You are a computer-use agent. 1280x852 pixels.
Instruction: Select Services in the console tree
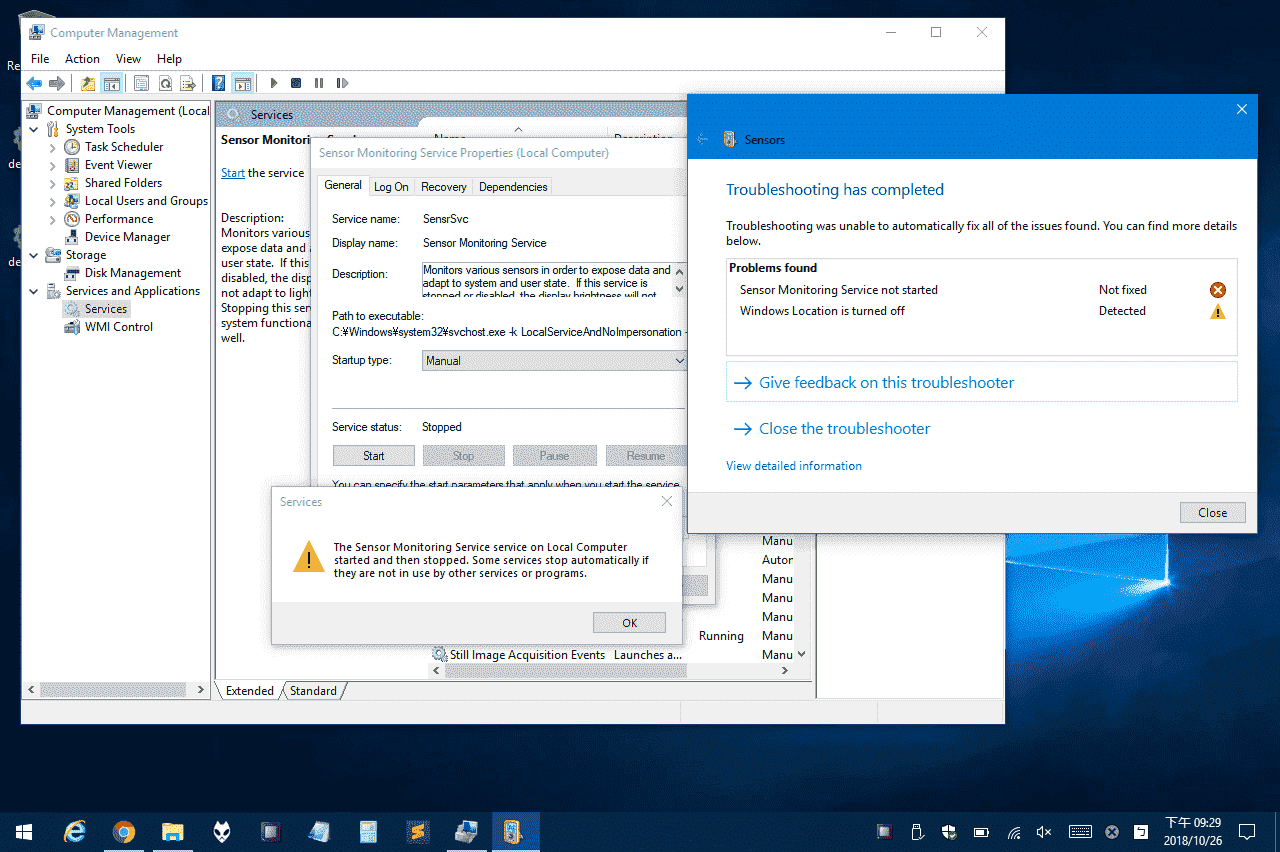point(106,309)
